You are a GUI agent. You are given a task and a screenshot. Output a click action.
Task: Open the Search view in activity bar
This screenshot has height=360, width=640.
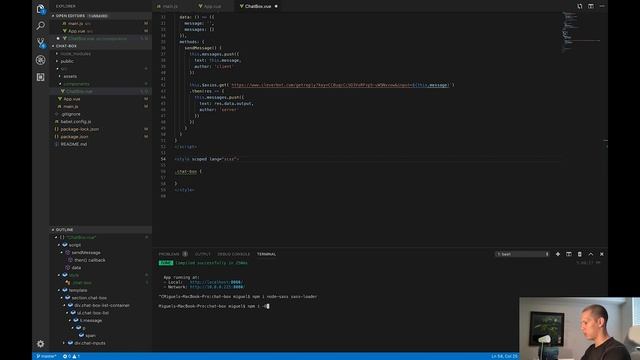pyautogui.click(x=40, y=26)
